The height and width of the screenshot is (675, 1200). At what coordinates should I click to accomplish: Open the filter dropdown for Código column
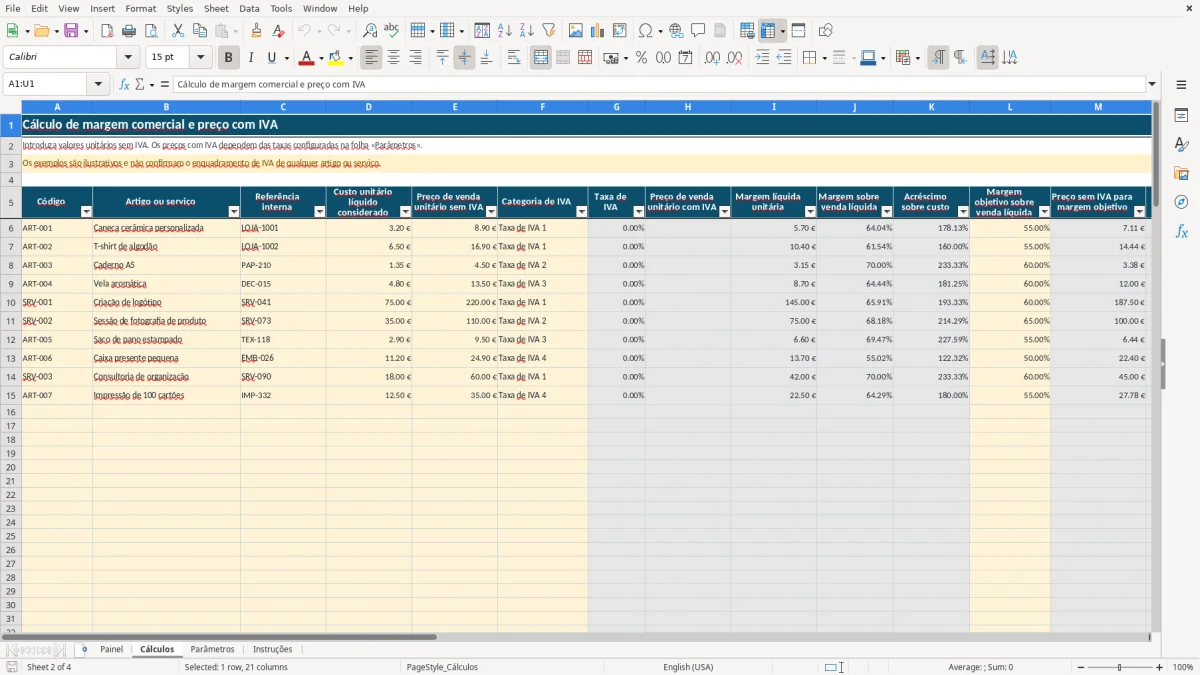86,211
